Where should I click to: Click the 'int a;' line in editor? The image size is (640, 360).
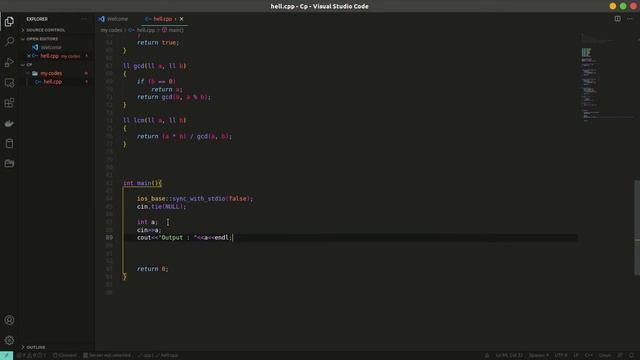147,222
